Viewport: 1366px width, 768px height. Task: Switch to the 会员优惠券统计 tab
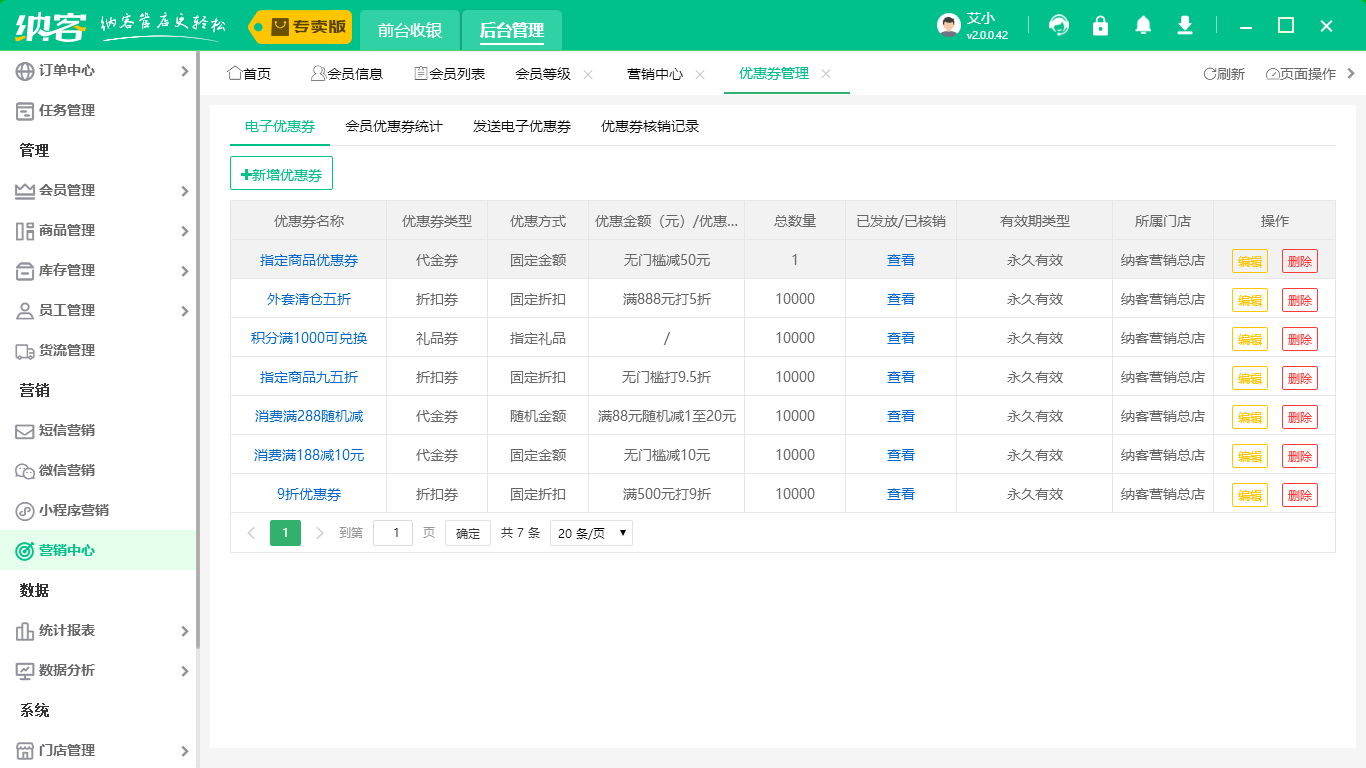393,126
